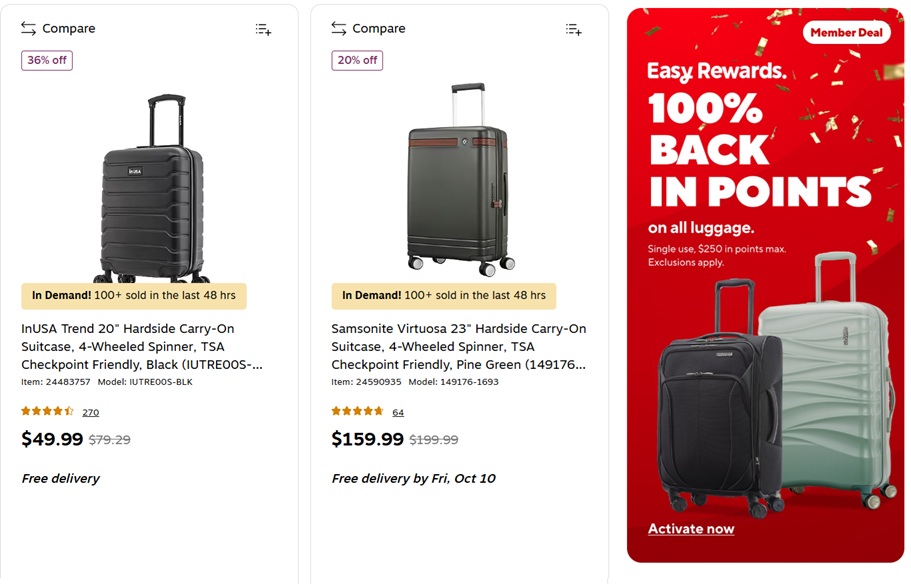
Task: Click the compare arrows icon for Samsonite suitcase
Action: click(x=339, y=29)
